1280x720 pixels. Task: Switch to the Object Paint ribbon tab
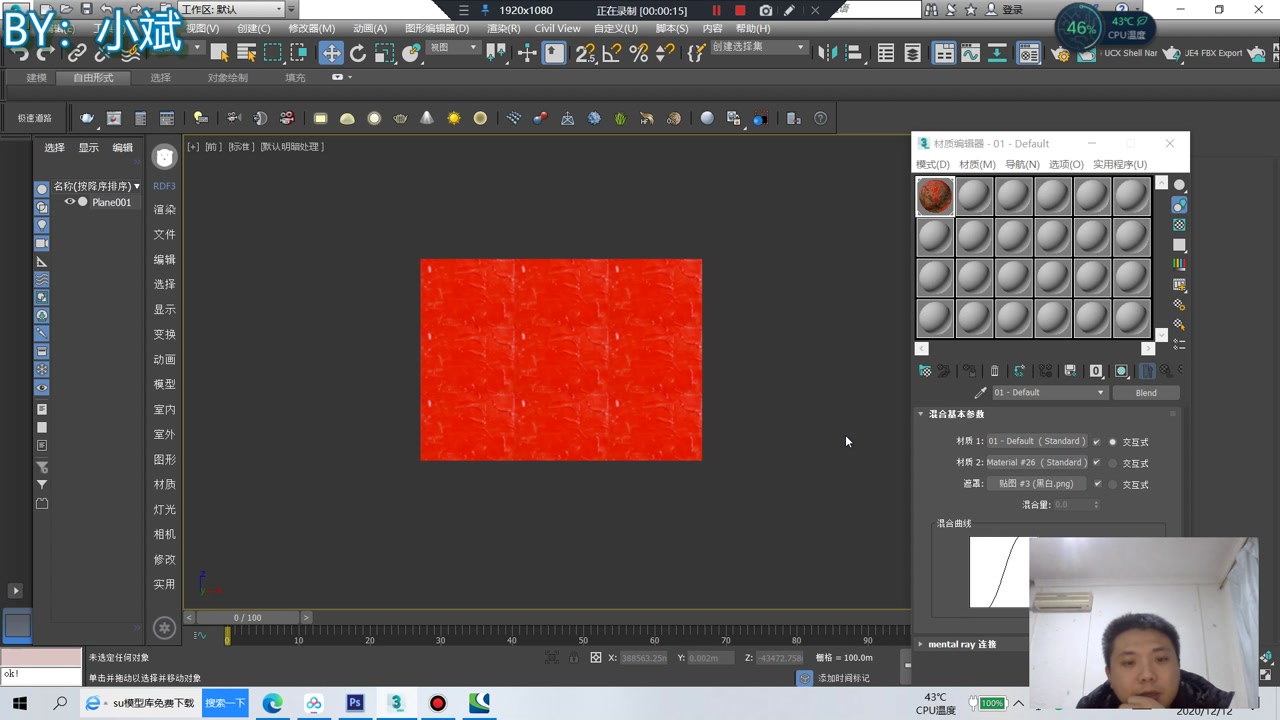(228, 77)
